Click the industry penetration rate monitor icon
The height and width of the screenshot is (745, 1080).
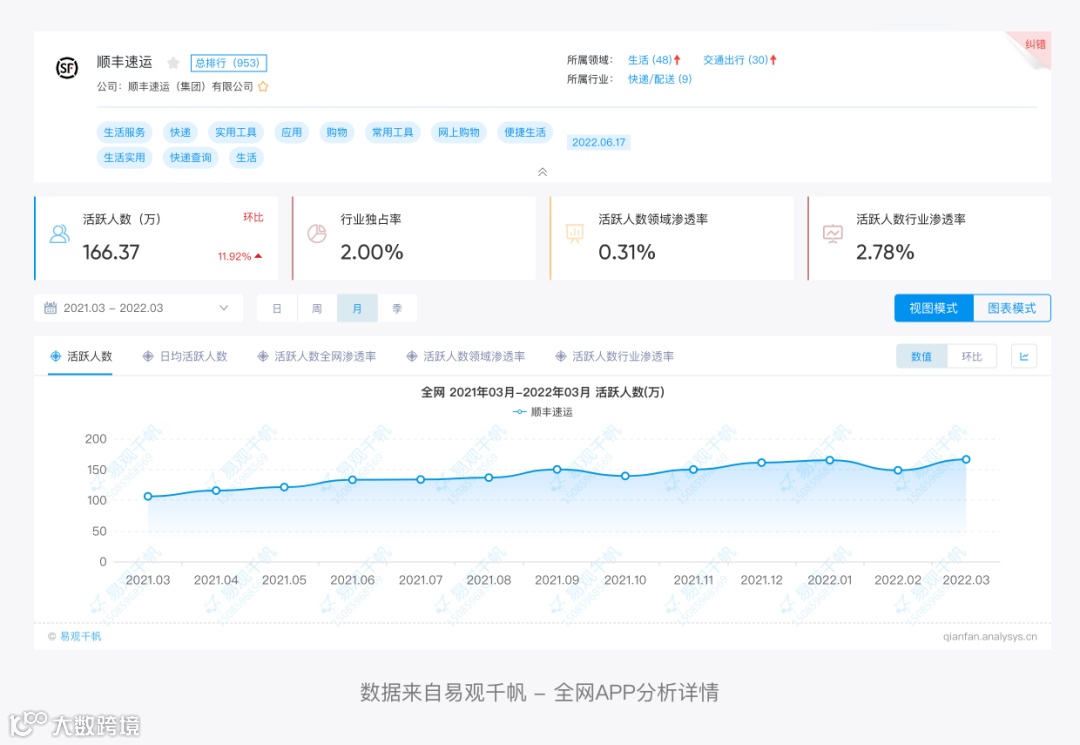click(833, 234)
